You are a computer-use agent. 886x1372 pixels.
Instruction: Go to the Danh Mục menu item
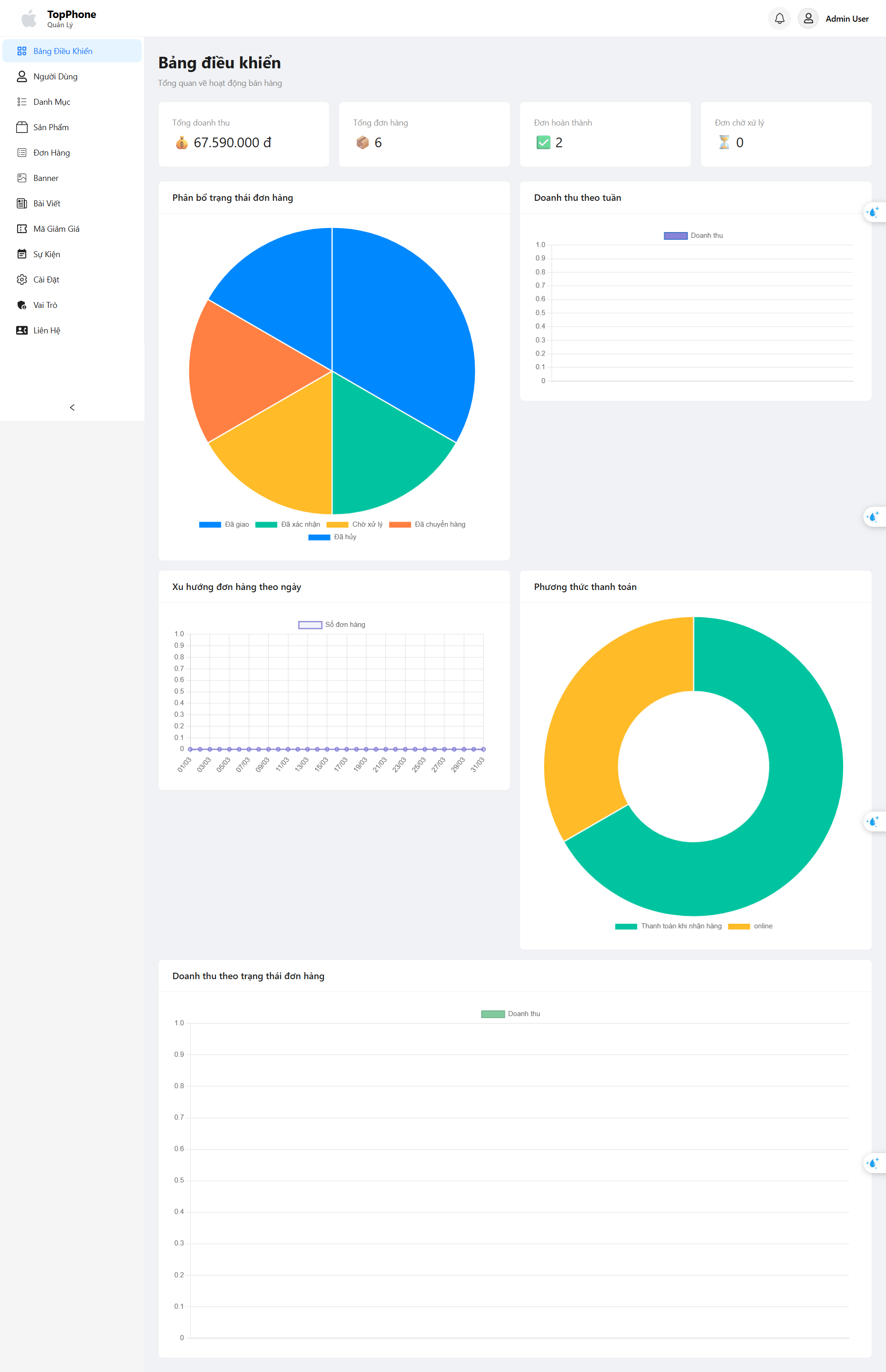[51, 102]
